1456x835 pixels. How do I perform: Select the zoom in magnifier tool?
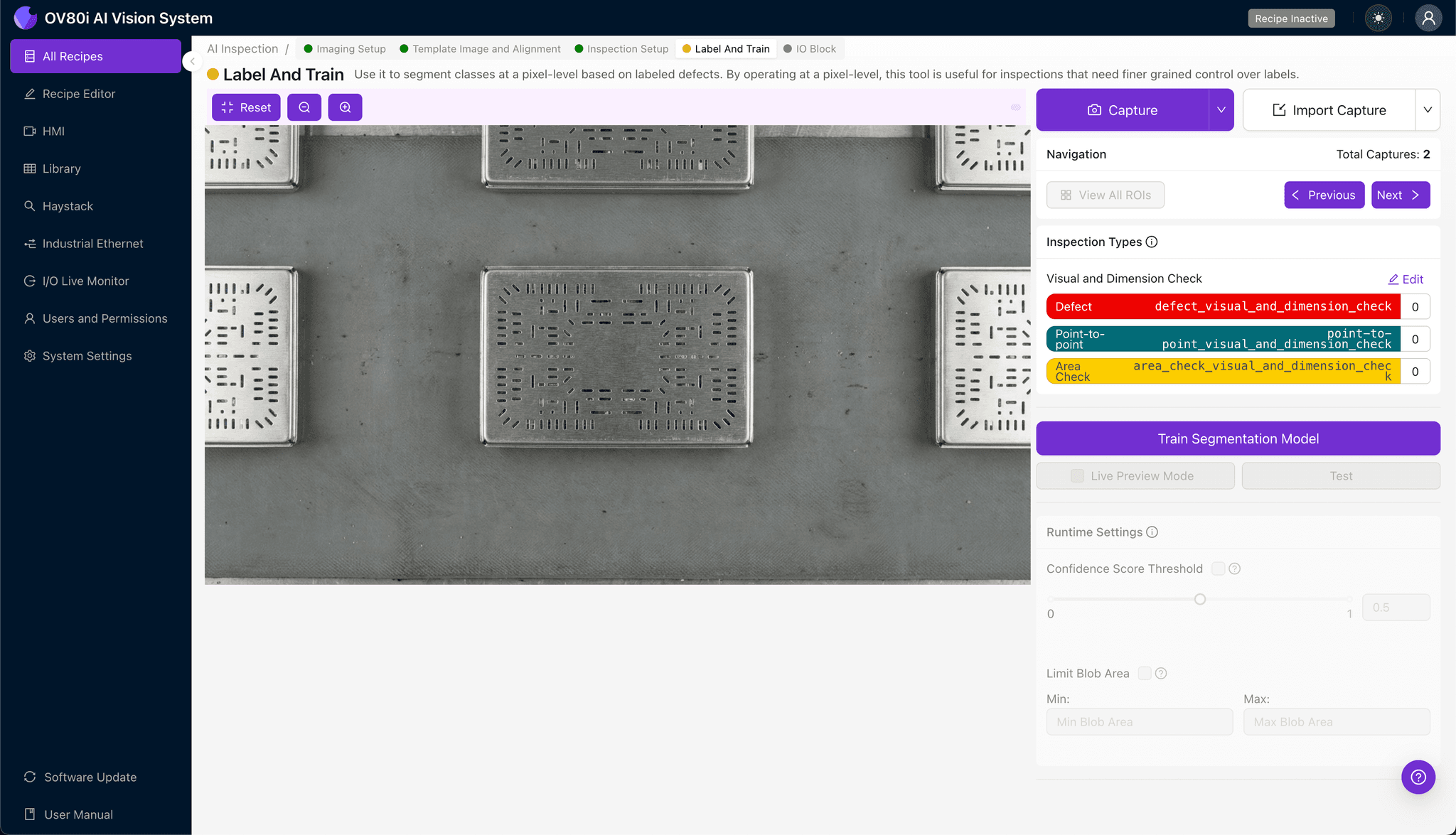tap(346, 107)
